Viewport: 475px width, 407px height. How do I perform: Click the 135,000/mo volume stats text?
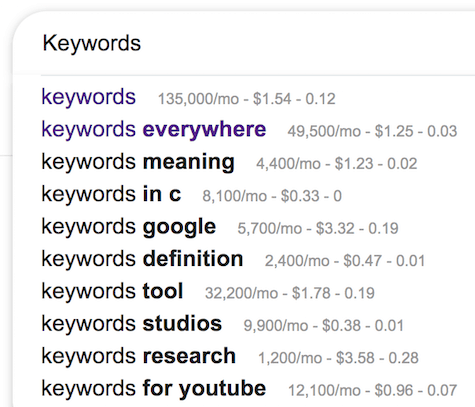point(247,99)
